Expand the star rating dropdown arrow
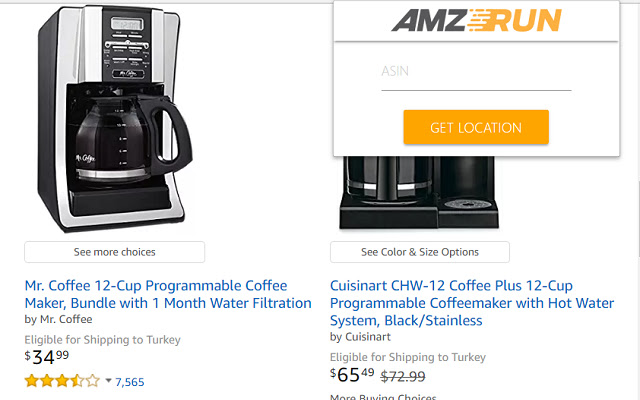Viewport: 640px width, 400px height. click(108, 381)
